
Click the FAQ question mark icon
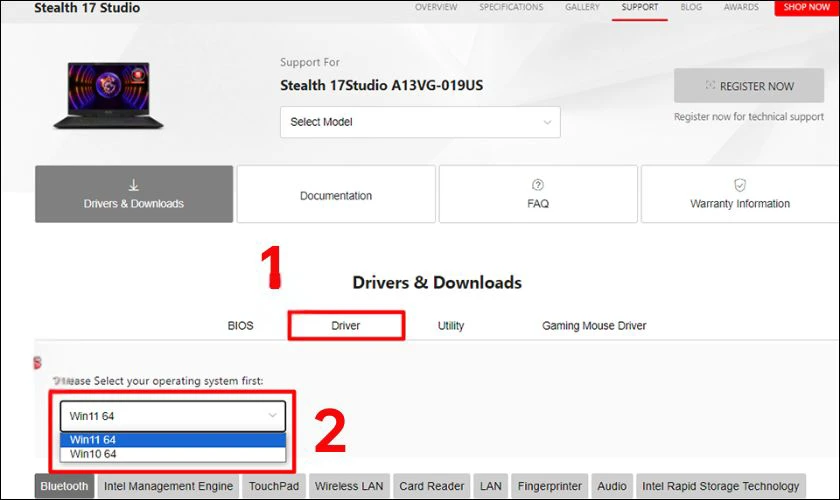[x=538, y=185]
